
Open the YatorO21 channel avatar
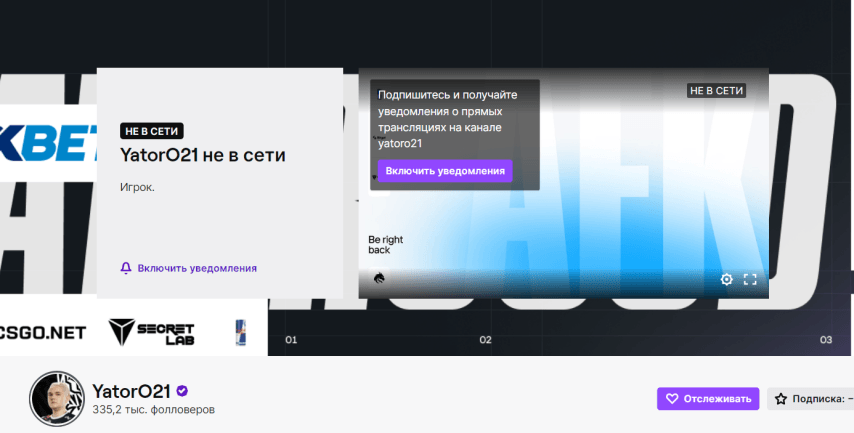(56, 399)
